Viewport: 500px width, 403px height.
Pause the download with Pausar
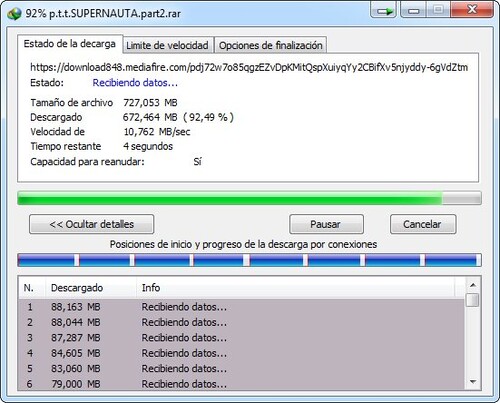326,224
